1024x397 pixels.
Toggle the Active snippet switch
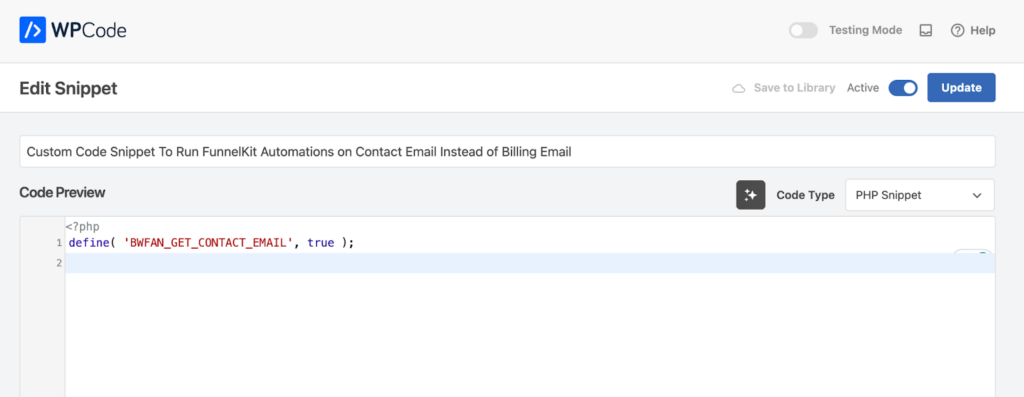(903, 87)
